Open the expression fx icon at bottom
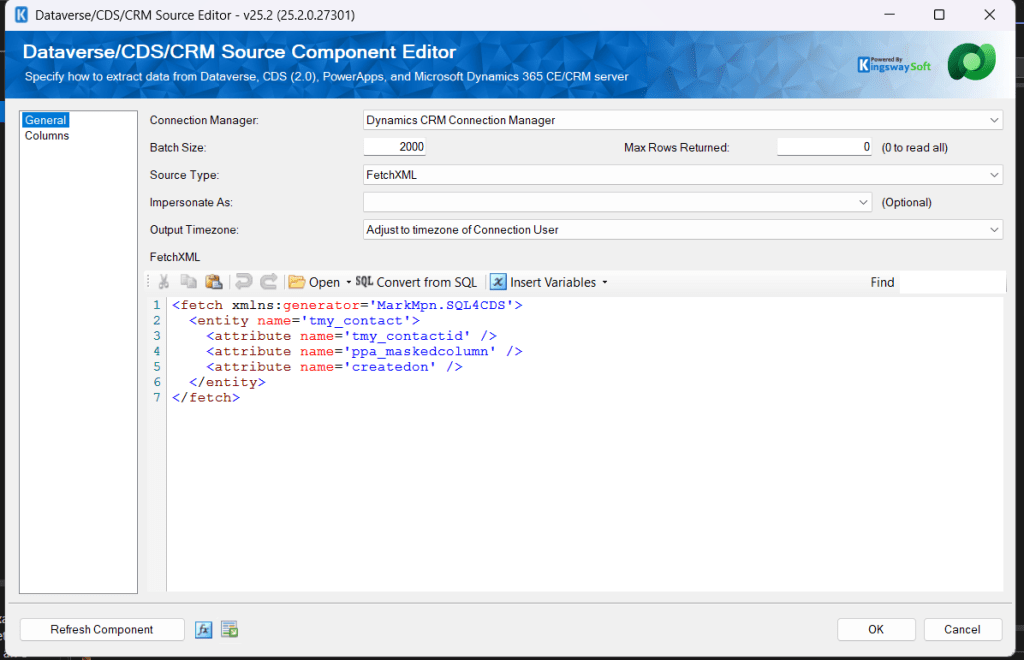1024x660 pixels. [204, 629]
